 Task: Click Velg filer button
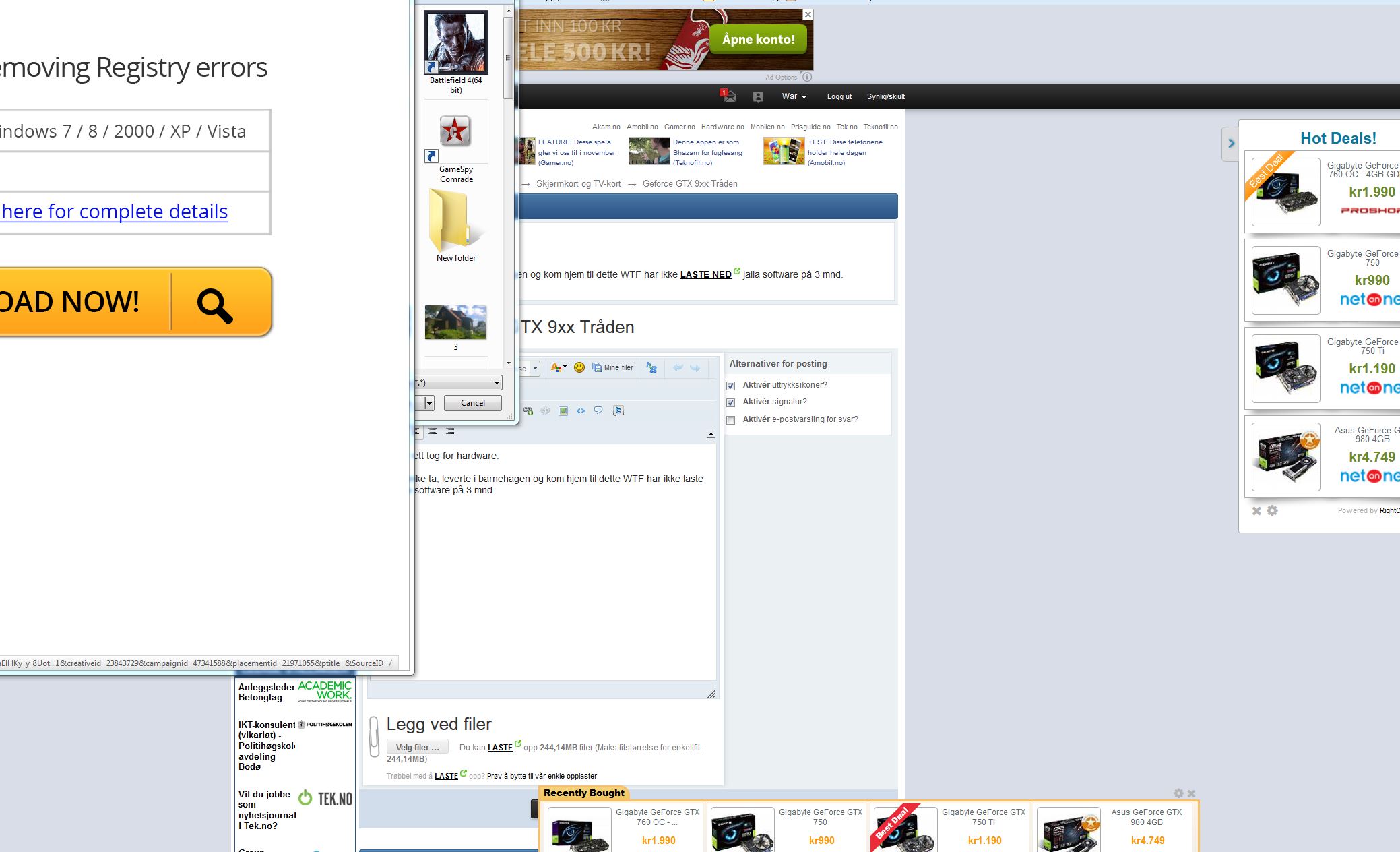click(x=417, y=747)
